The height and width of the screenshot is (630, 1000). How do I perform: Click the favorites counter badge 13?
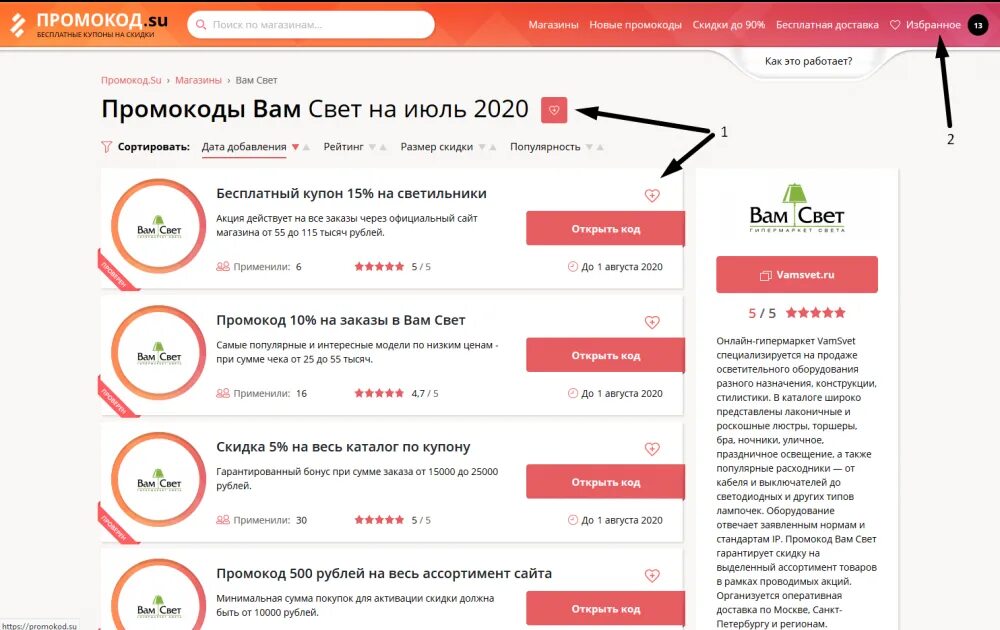click(978, 25)
